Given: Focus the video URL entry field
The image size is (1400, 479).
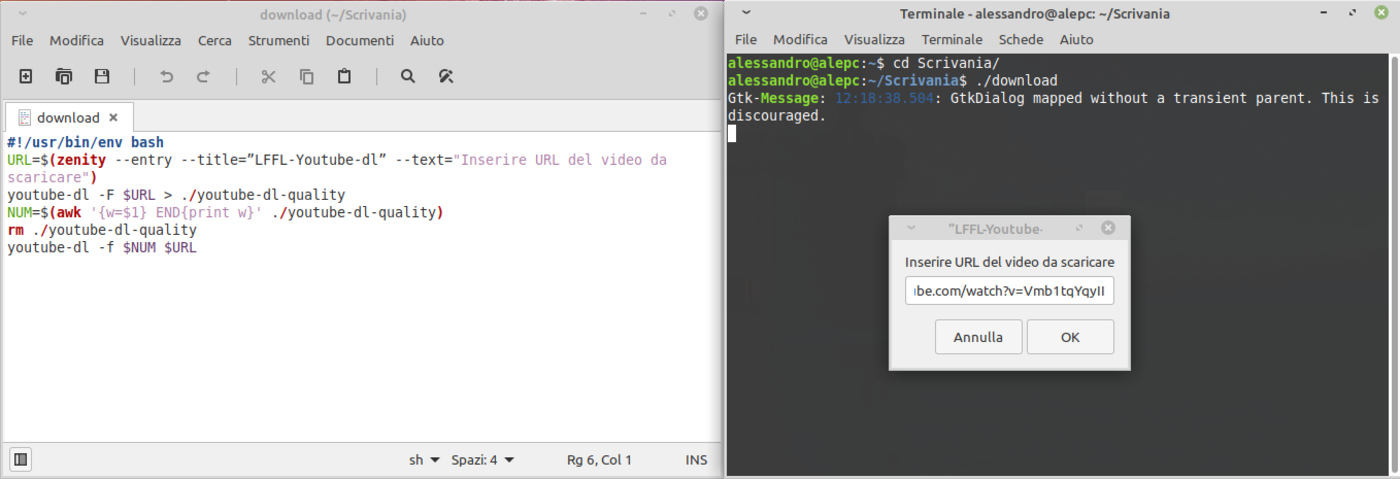Looking at the screenshot, I should tap(1010, 291).
